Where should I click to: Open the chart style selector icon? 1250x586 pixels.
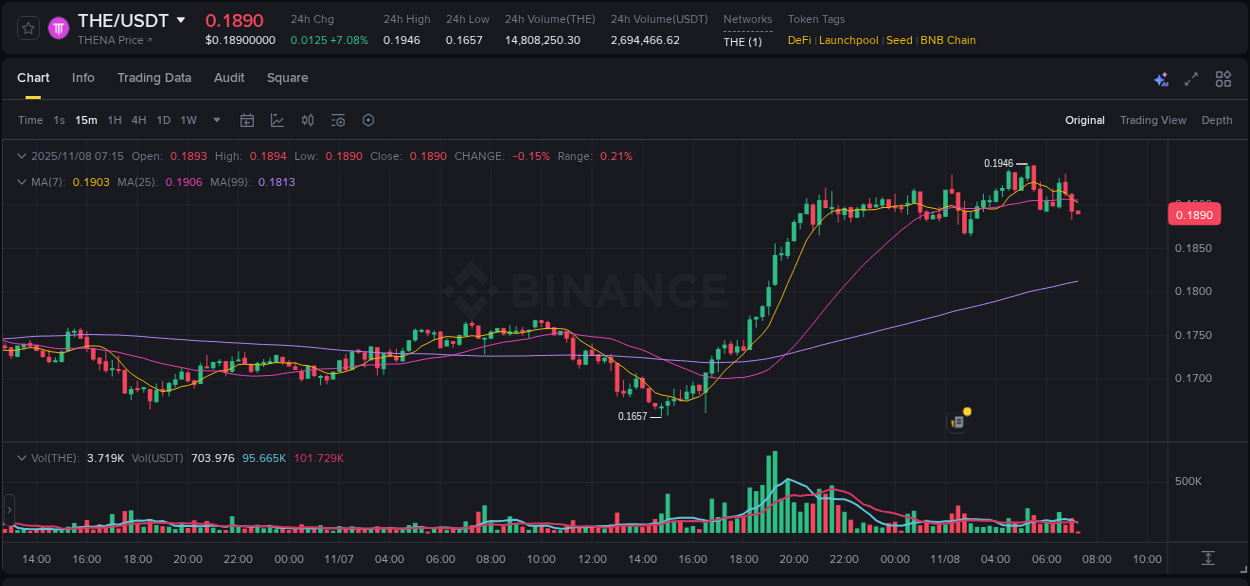click(277, 120)
